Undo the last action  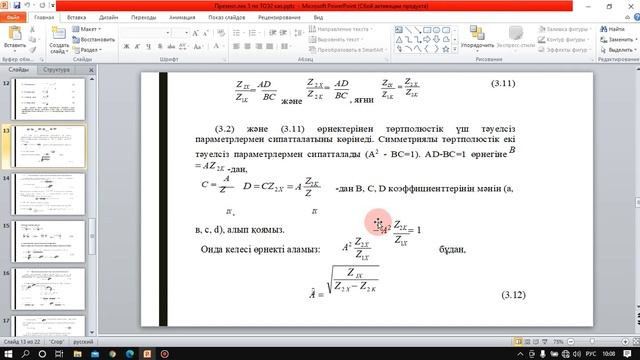click(x=27, y=5)
